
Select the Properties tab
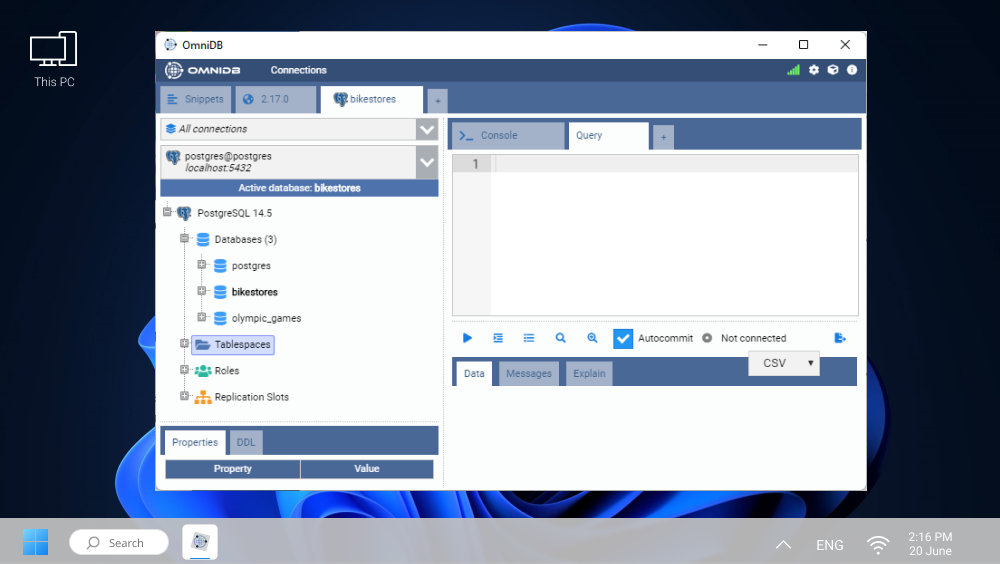coord(195,442)
